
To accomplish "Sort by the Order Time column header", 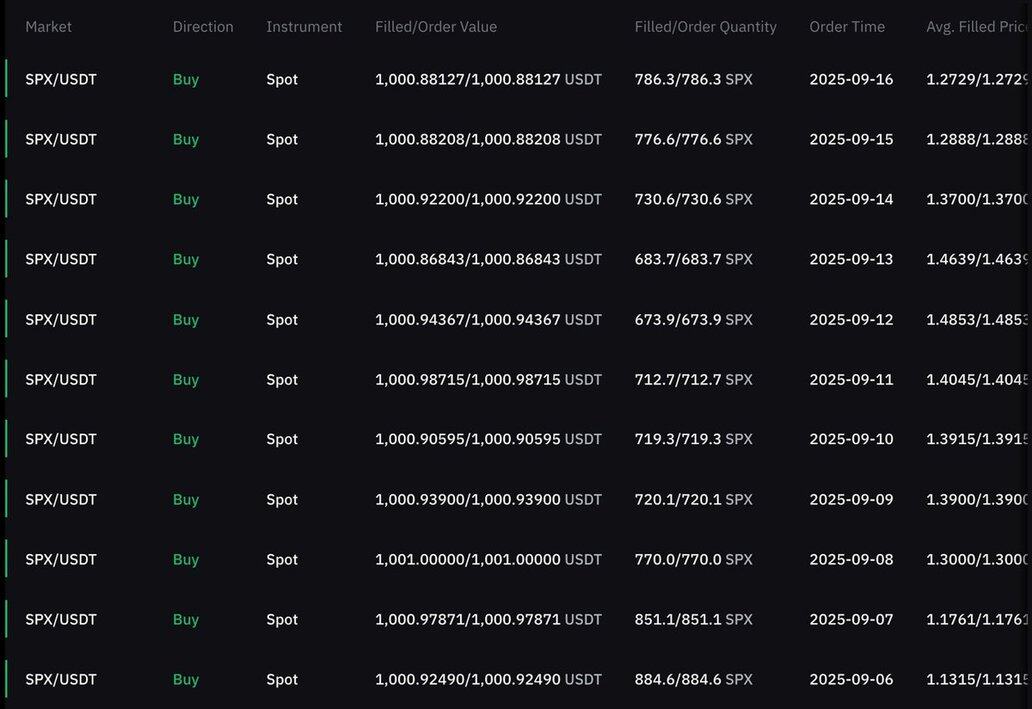I will (847, 26).
